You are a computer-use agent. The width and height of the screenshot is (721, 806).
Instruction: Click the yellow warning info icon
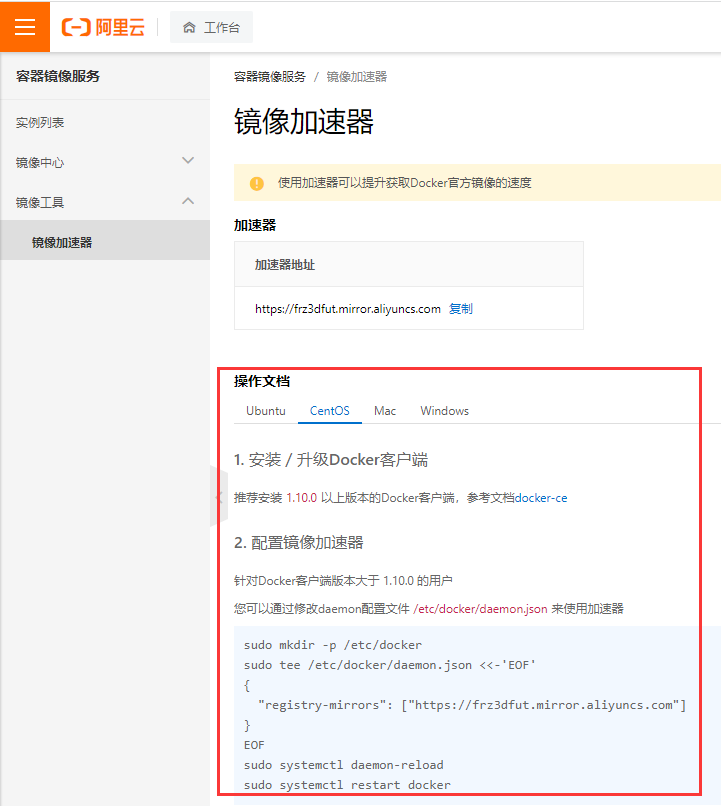click(256, 183)
